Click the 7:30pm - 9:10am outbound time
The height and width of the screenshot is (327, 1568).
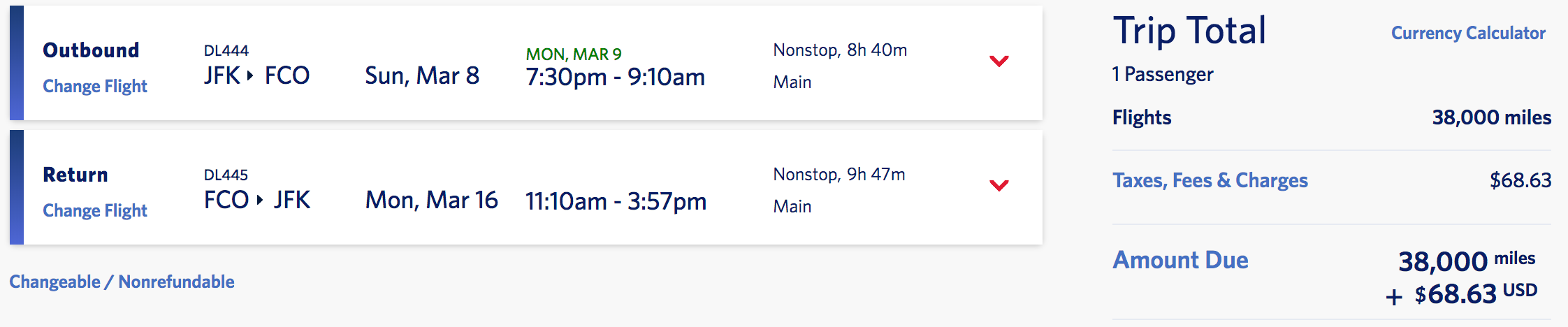click(615, 77)
